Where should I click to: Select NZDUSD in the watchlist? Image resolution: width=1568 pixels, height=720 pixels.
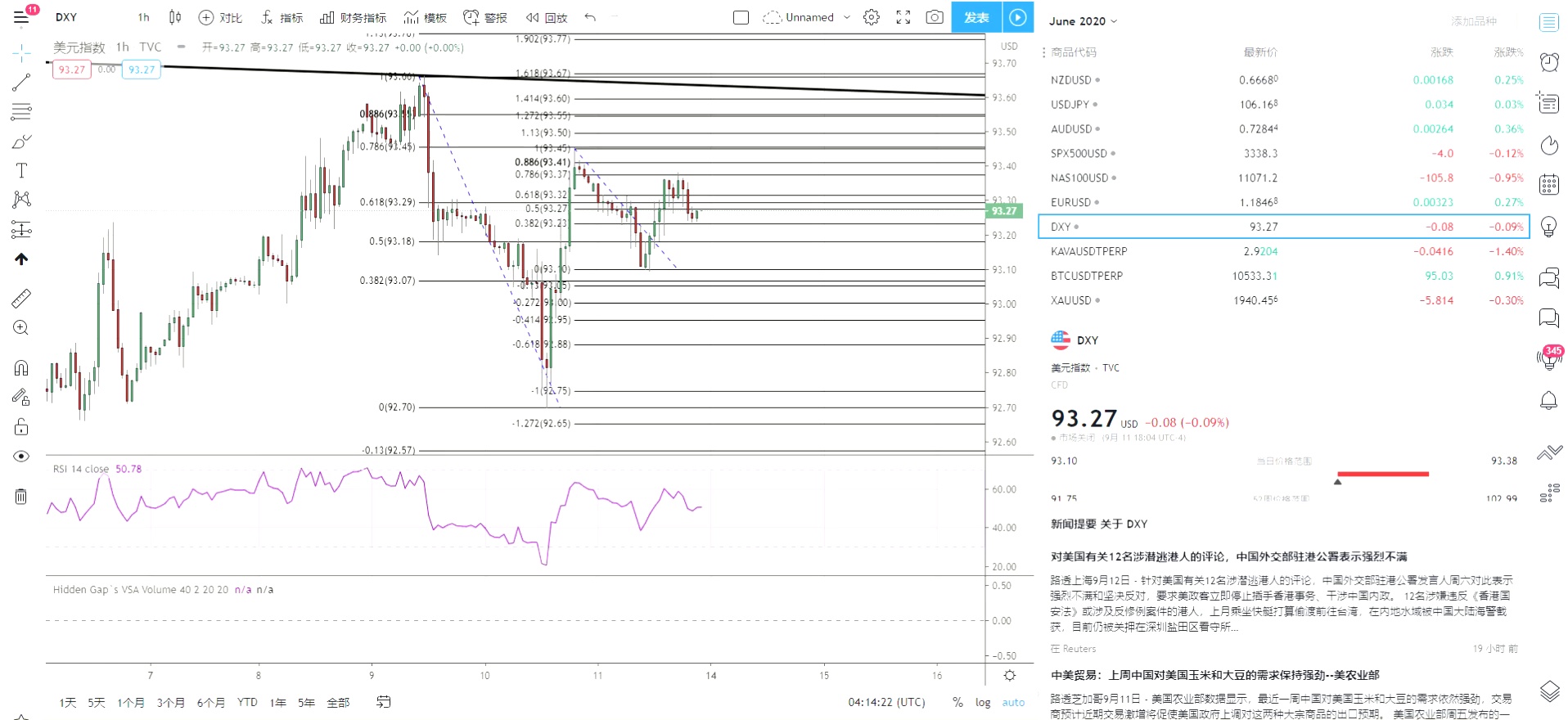click(x=1284, y=80)
